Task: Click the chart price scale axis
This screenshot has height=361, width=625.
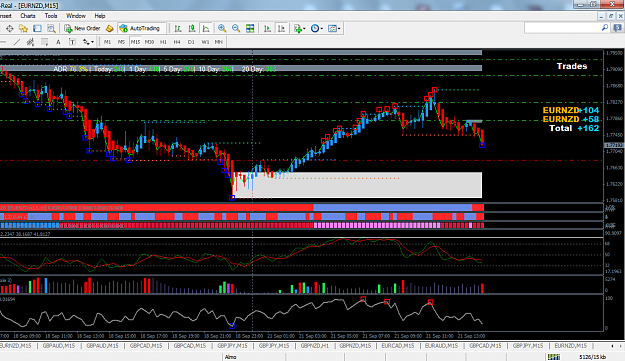Action: pyautogui.click(x=614, y=127)
